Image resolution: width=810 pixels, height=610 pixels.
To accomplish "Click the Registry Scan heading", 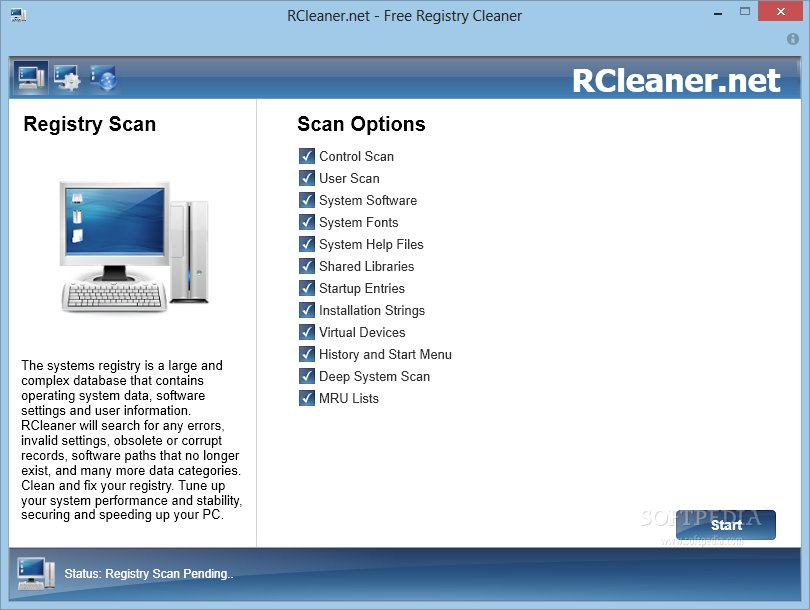I will tap(89, 124).
